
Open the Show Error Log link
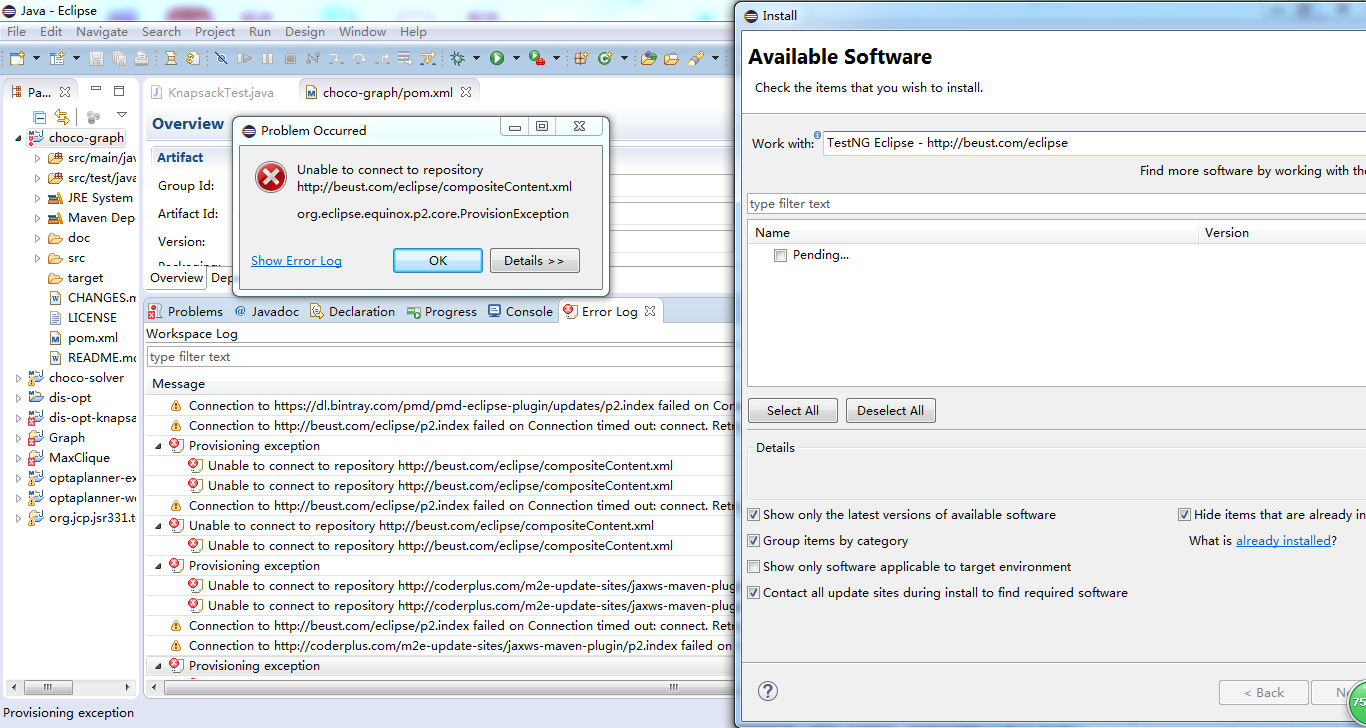point(296,261)
